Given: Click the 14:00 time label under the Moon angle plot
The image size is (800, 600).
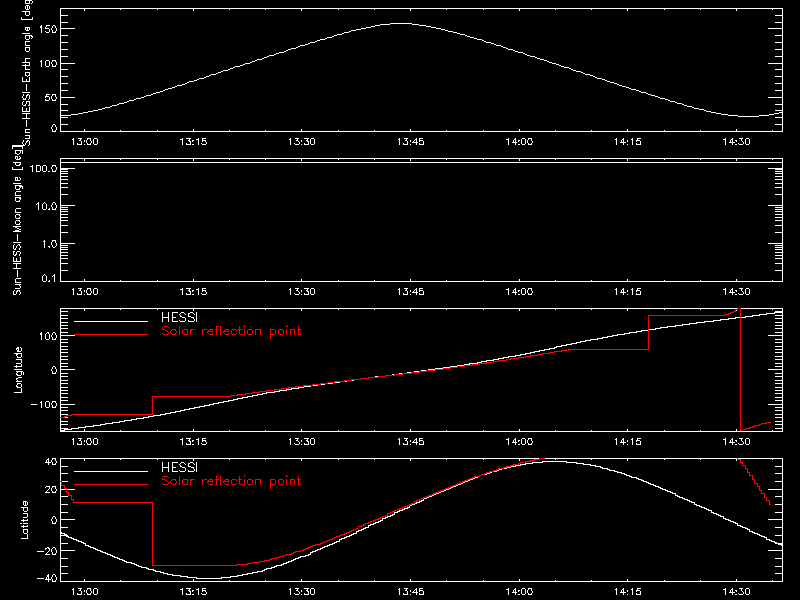Looking at the screenshot, I should (519, 292).
